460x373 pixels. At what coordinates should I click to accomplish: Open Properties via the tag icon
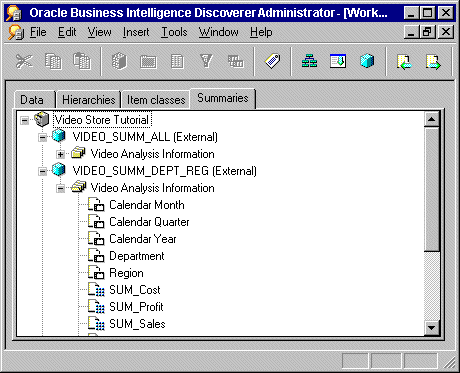[x=272, y=61]
